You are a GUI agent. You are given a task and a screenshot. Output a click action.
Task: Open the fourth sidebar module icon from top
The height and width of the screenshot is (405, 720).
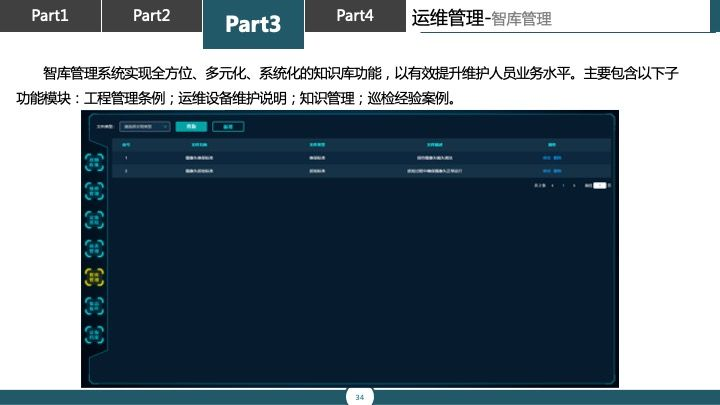[x=95, y=248]
